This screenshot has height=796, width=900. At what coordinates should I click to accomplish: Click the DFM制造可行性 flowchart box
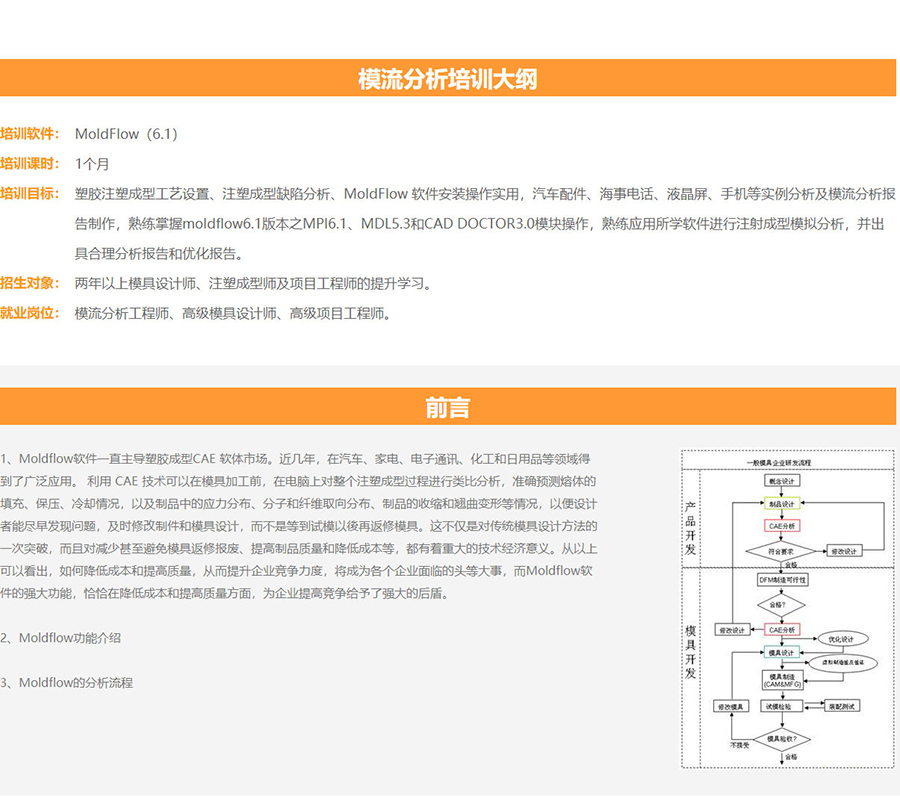click(782, 580)
